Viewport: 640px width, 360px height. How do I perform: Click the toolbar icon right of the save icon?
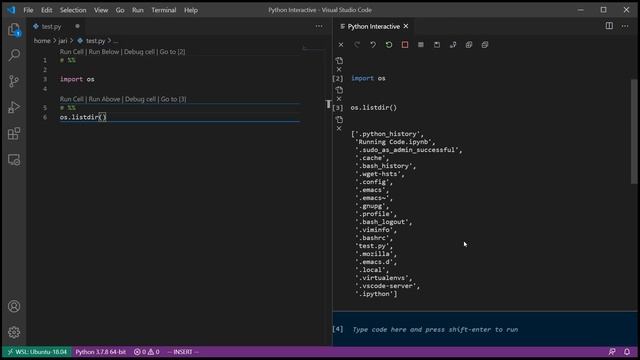click(x=453, y=45)
